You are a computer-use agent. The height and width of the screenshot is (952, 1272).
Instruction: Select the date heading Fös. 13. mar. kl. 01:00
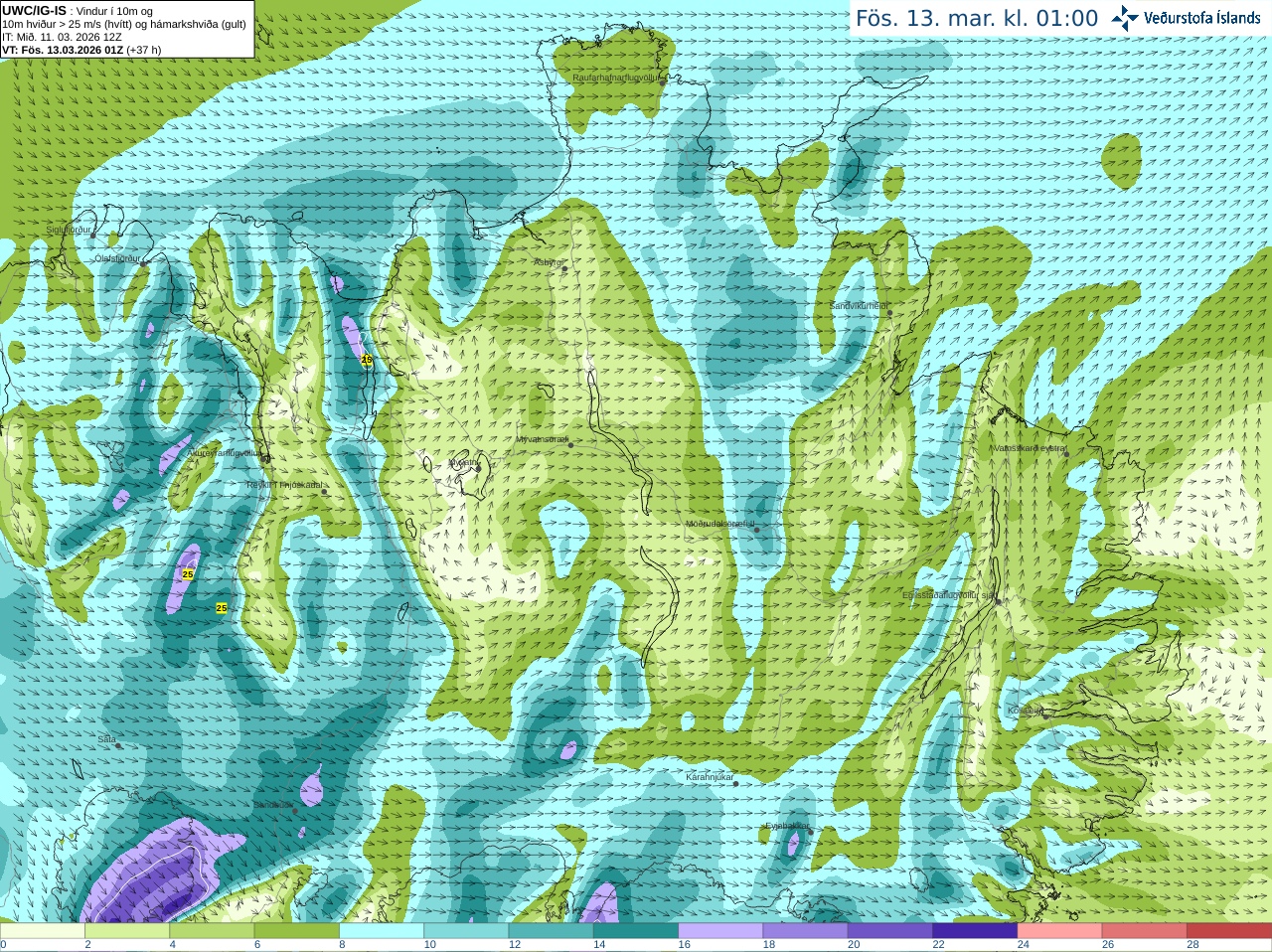point(977,19)
